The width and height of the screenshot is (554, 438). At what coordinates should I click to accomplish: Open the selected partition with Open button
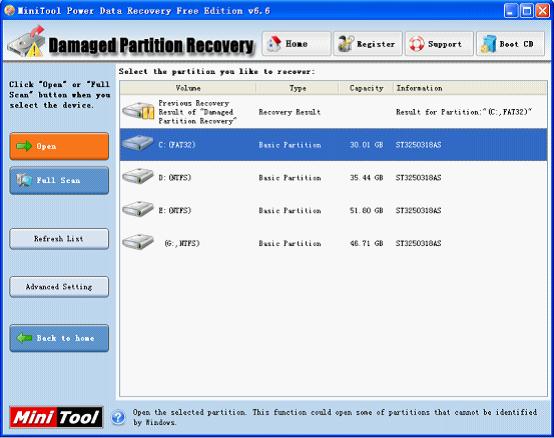click(59, 146)
